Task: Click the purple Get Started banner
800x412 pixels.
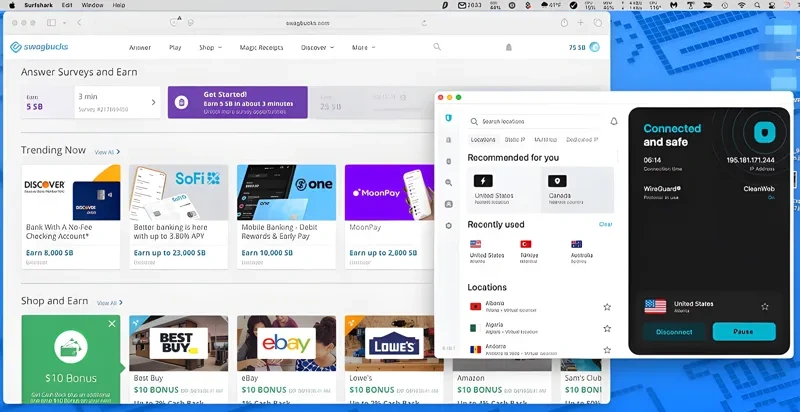Action: click(238, 102)
